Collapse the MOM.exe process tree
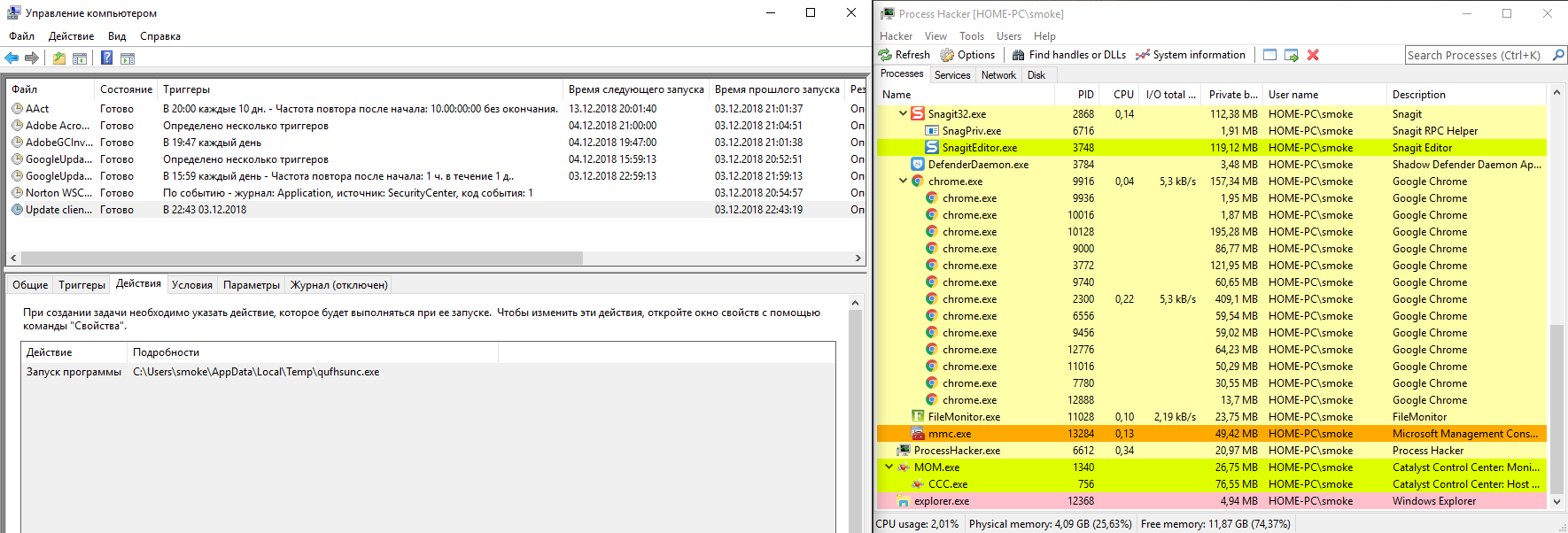 [x=889, y=467]
